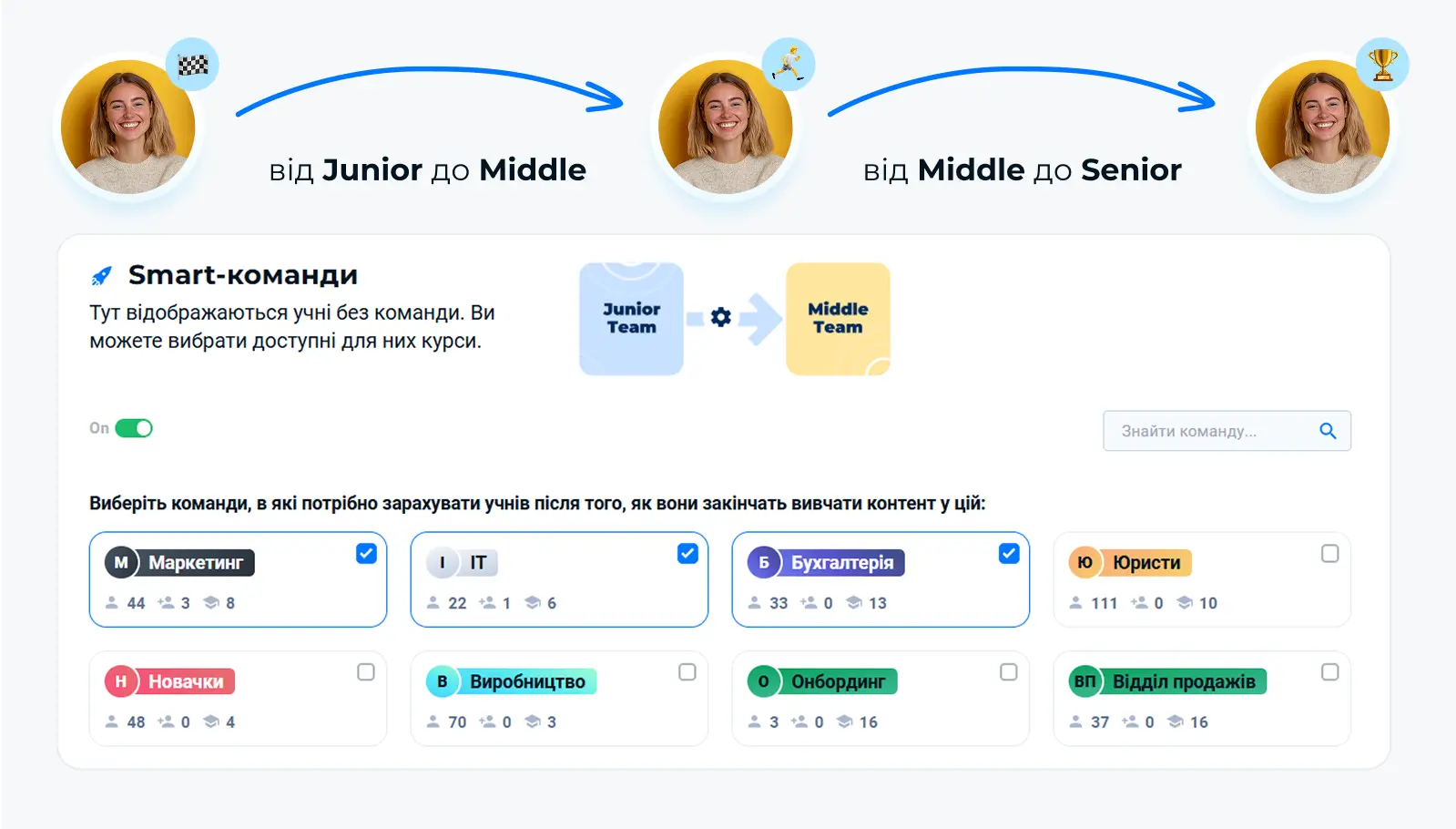Uncheck the Бухгалтерія team checkbox
The height and width of the screenshot is (829, 1456).
1009,554
